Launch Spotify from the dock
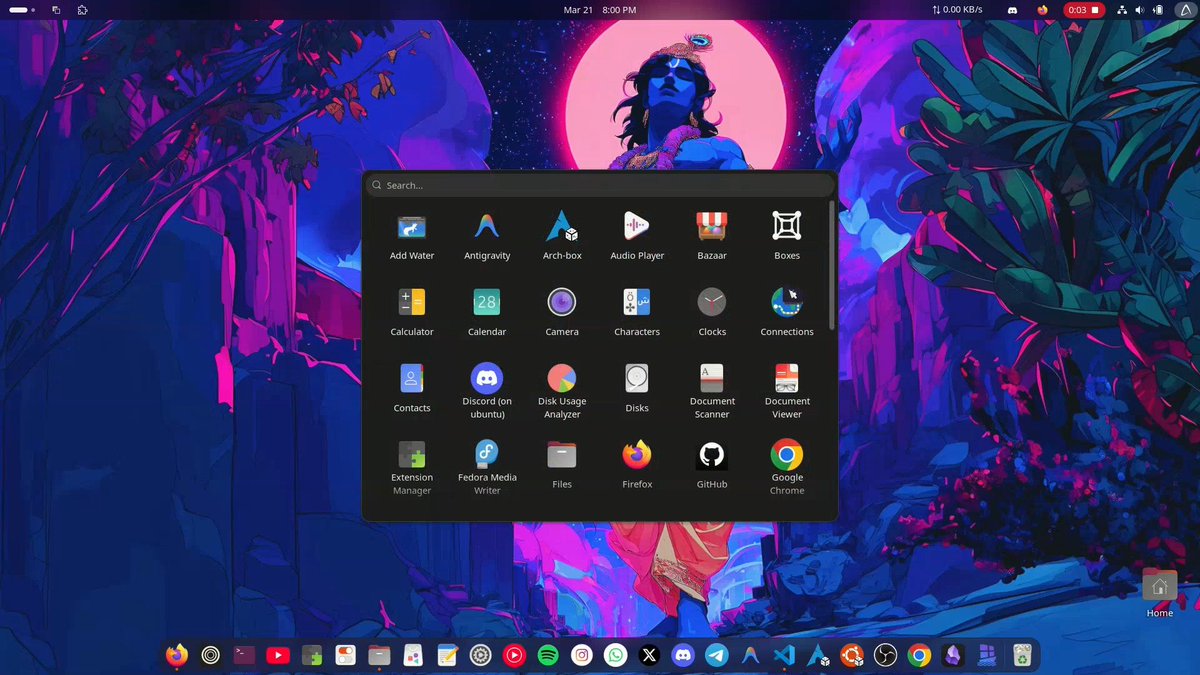This screenshot has width=1200, height=675. 548,656
